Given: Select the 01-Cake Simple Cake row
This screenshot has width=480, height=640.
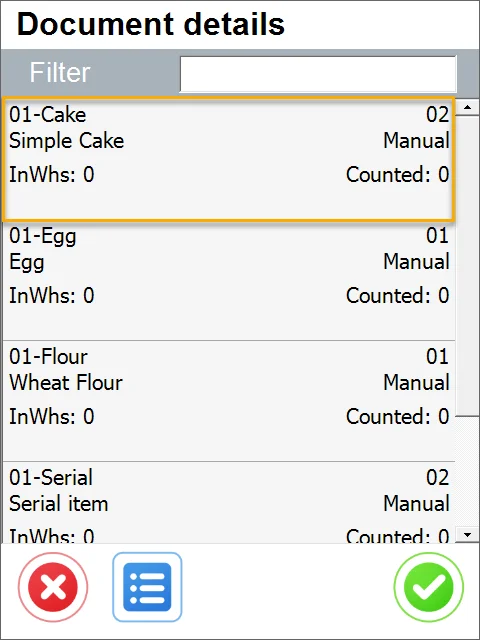Looking at the screenshot, I should 229,159.
